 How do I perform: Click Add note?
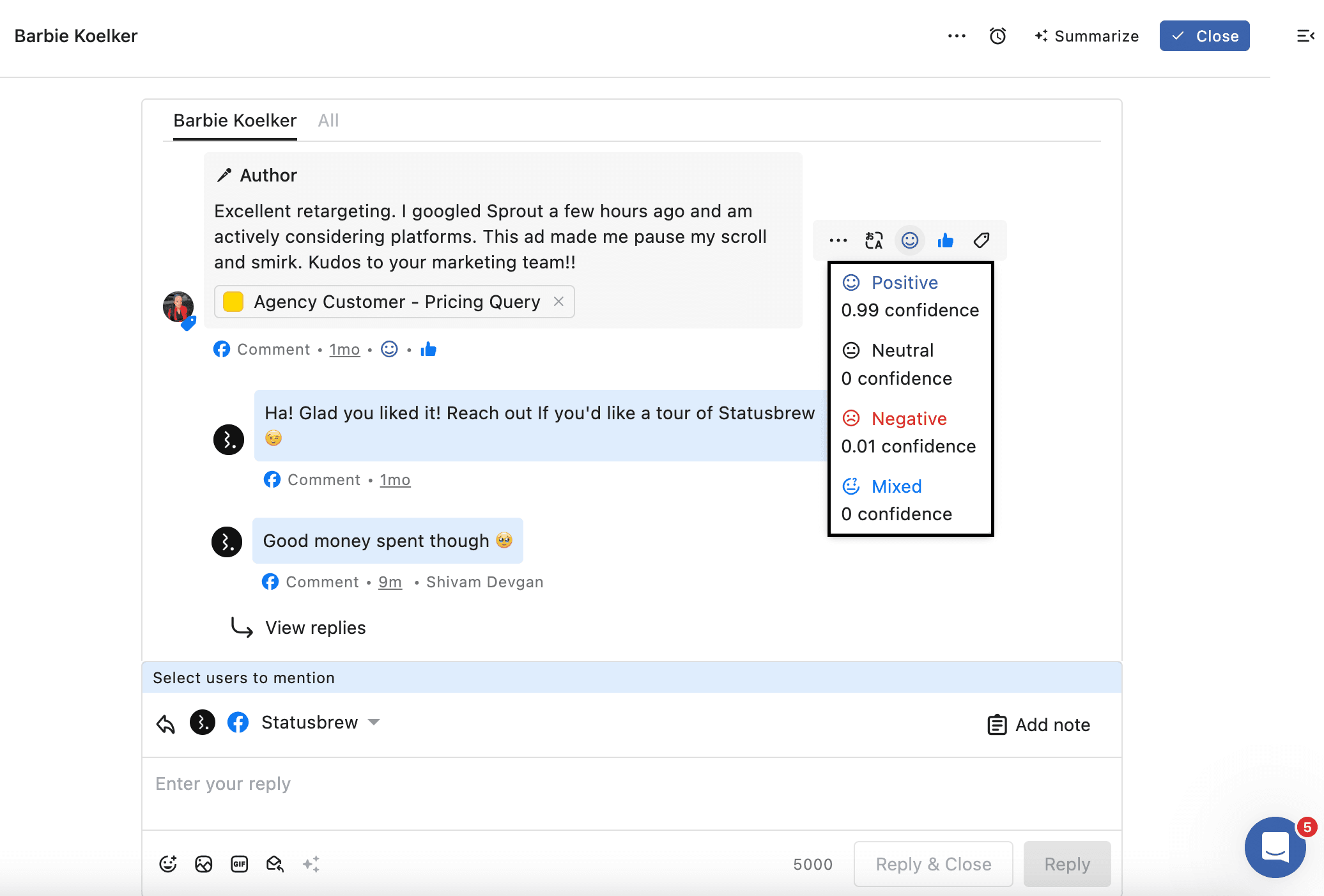pyautogui.click(x=1039, y=725)
